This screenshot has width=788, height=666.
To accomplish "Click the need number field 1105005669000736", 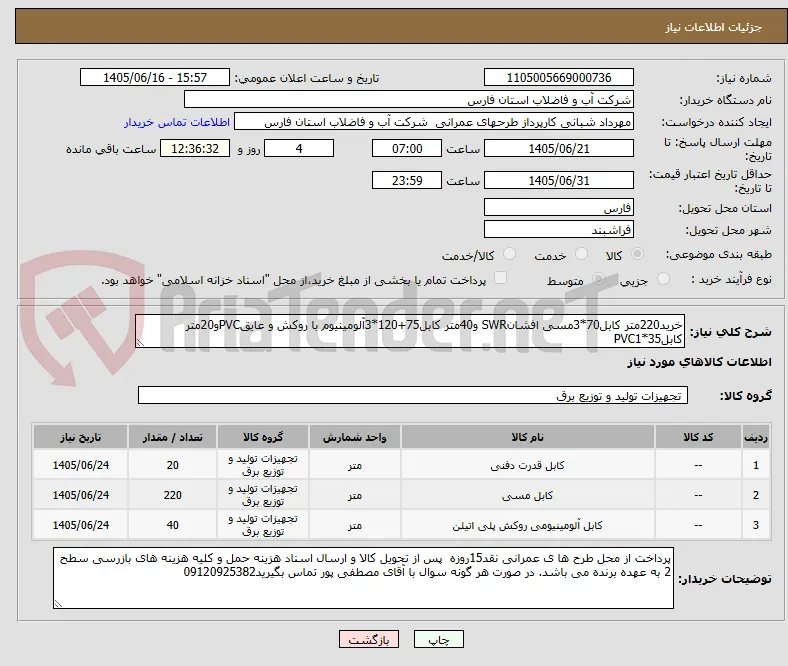I will click(558, 77).
